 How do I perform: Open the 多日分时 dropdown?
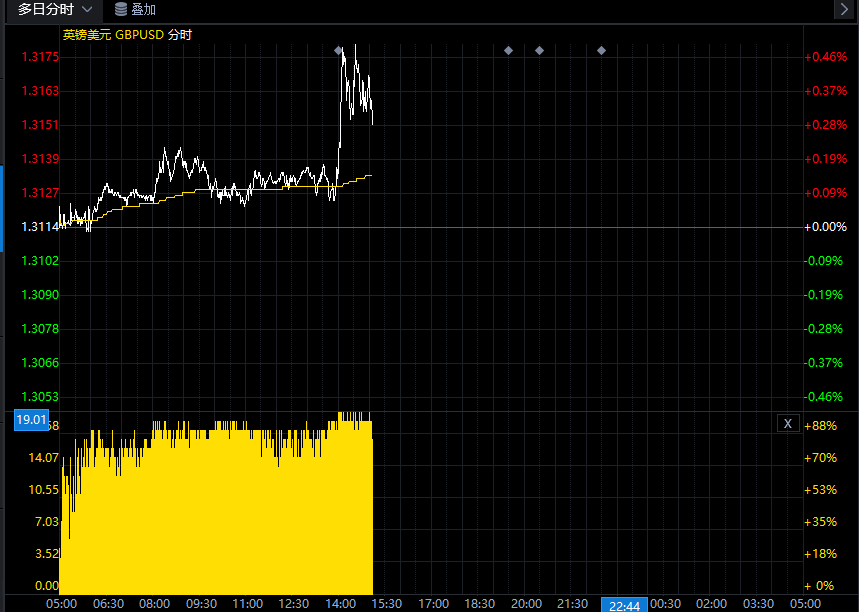56,10
